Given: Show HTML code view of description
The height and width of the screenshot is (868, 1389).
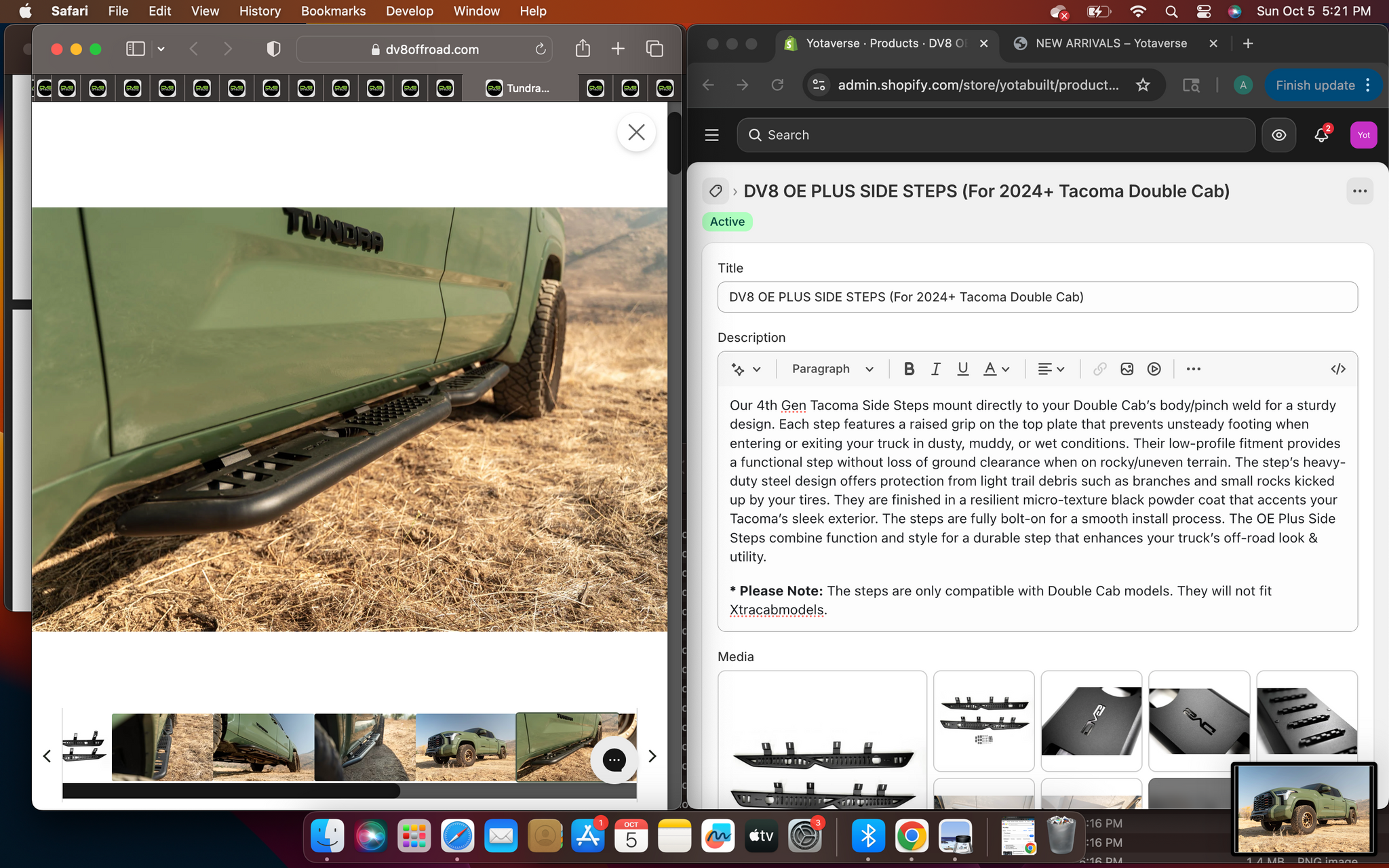Looking at the screenshot, I should point(1337,369).
